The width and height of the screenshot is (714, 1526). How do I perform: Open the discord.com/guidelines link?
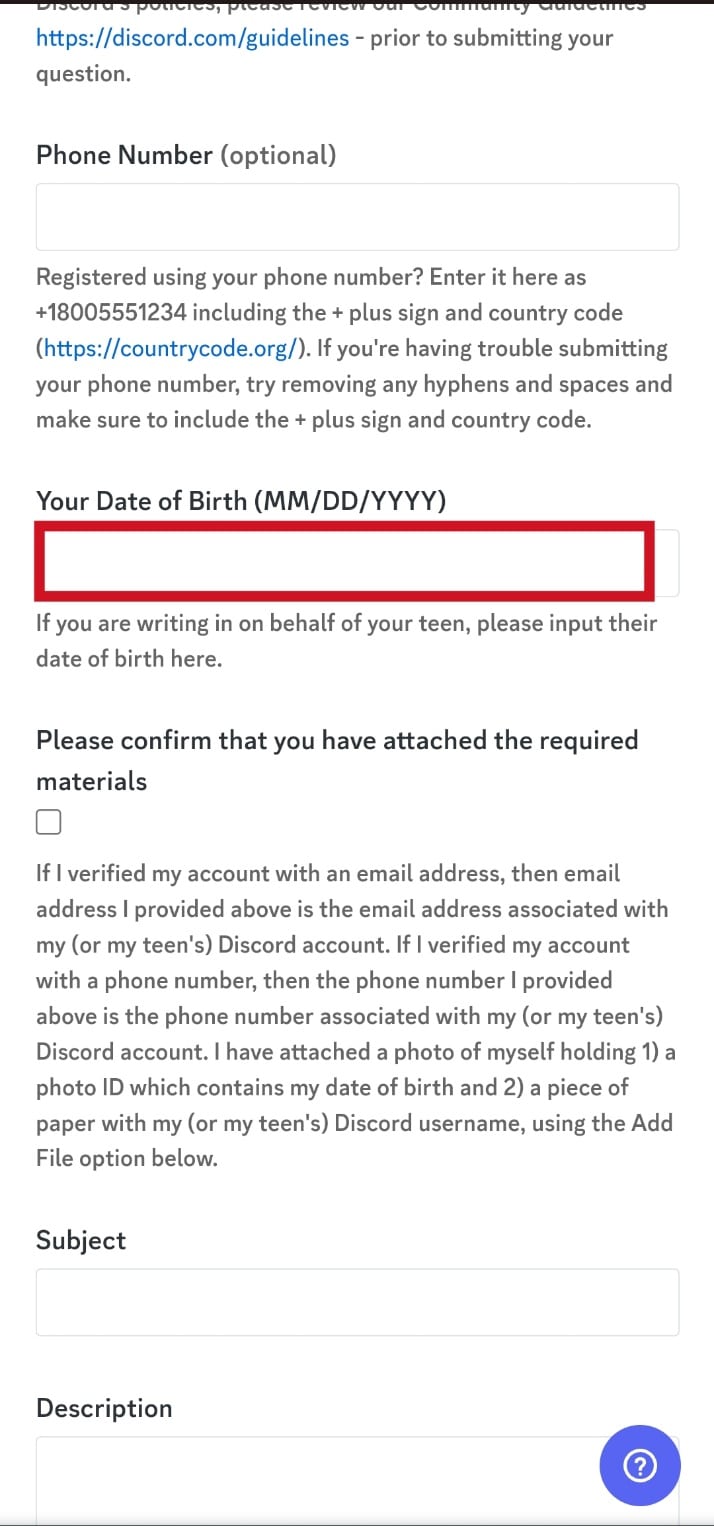click(x=193, y=38)
